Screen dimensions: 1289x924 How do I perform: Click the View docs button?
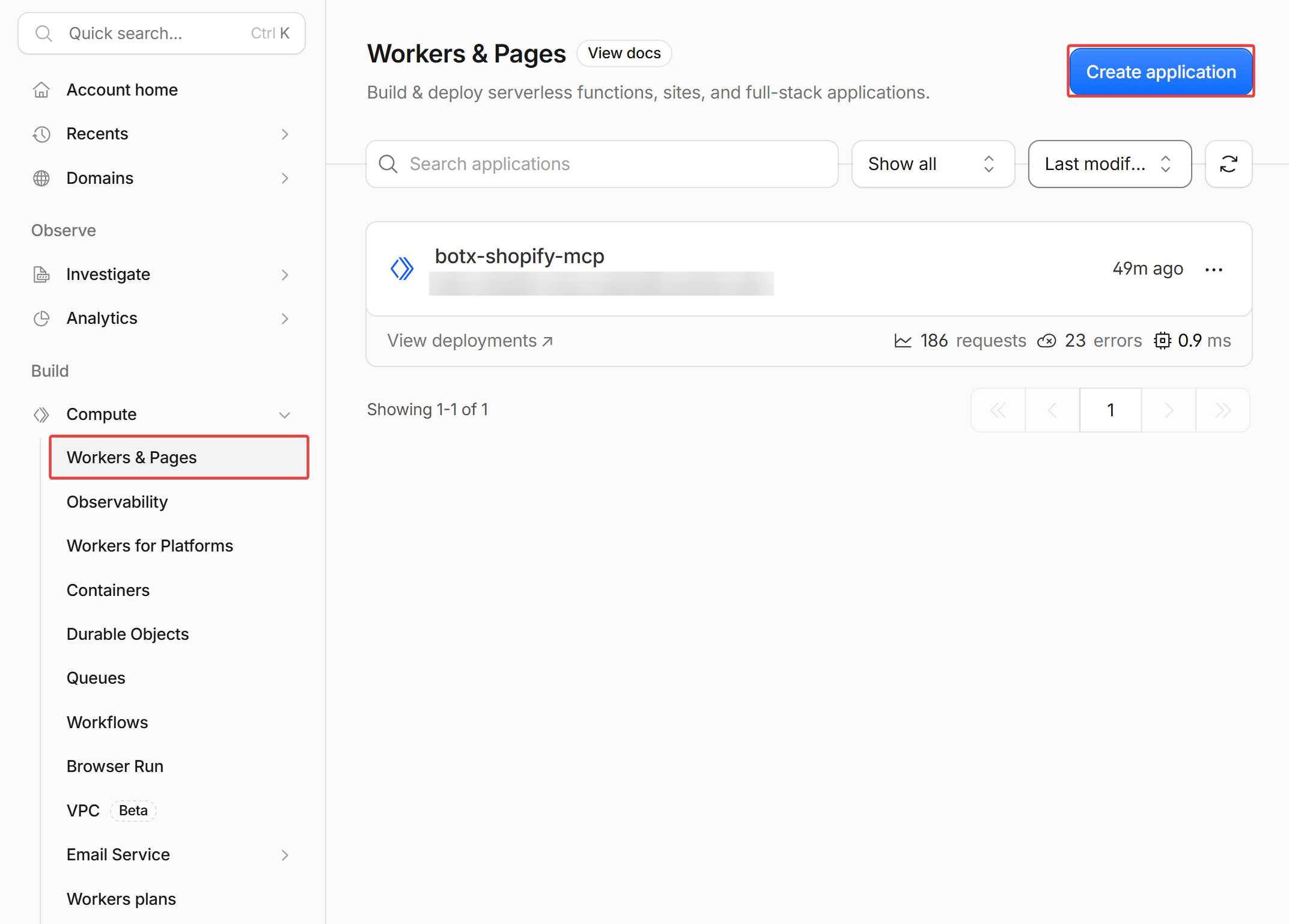[624, 53]
